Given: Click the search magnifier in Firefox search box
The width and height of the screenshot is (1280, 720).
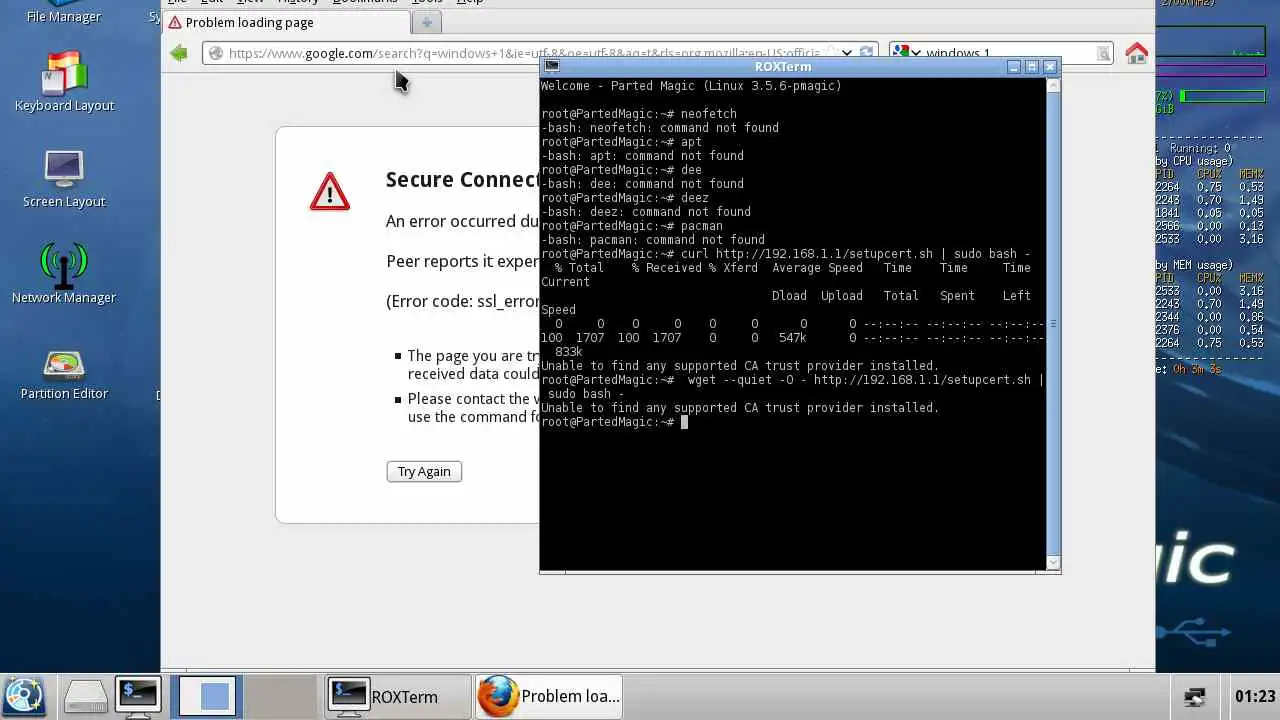Looking at the screenshot, I should click(1103, 54).
